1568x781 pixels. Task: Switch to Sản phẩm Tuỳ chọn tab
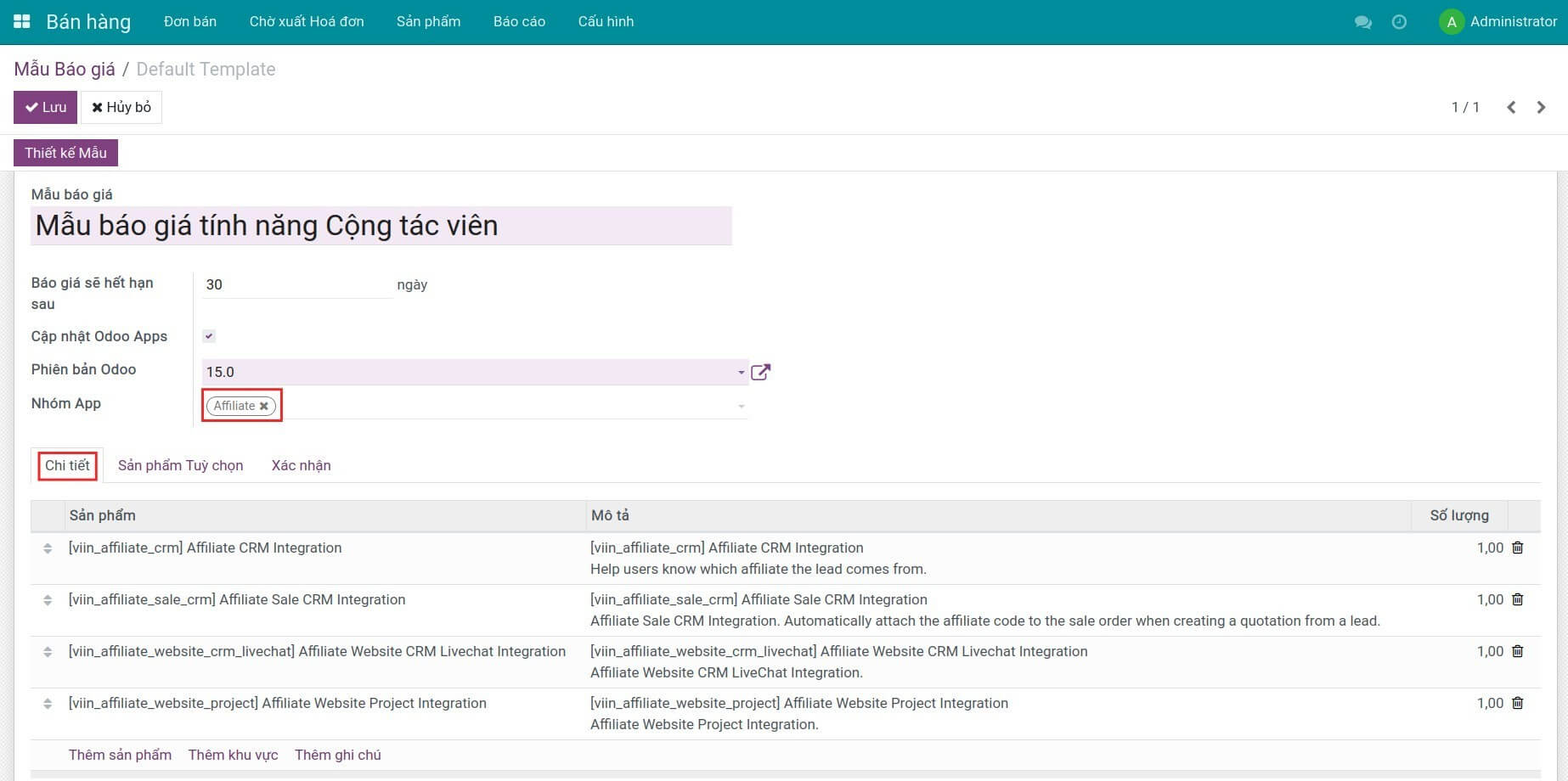point(180,465)
